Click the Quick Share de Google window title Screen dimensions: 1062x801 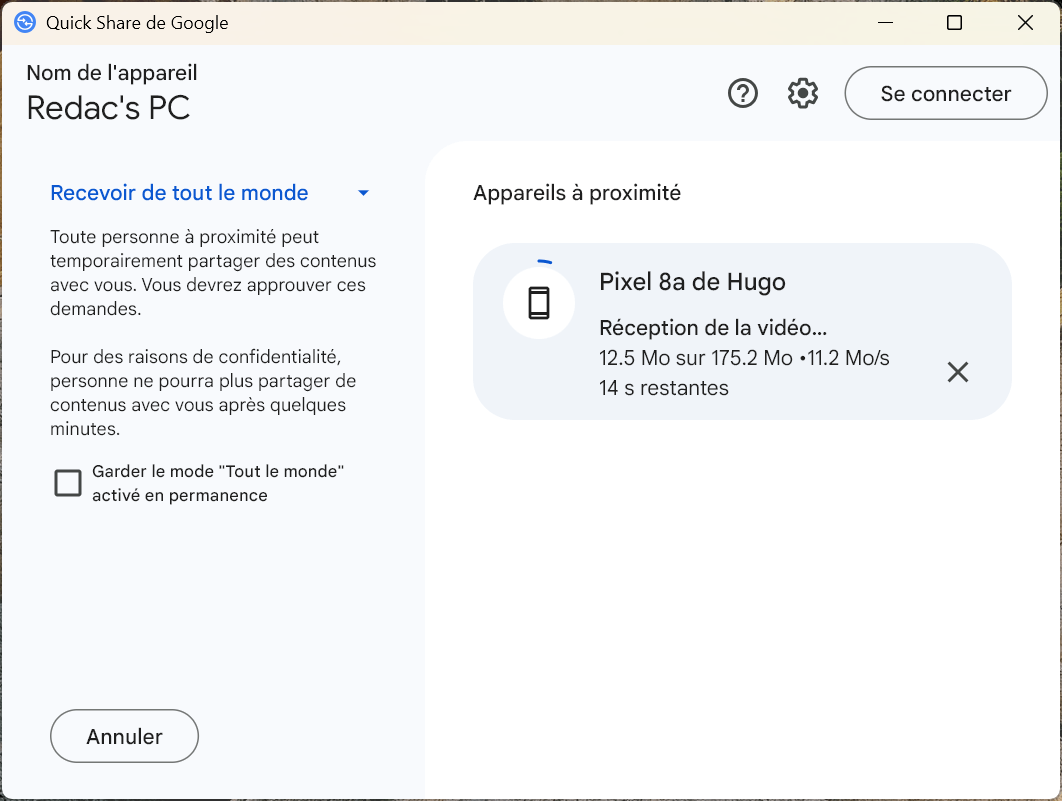click(x=137, y=22)
